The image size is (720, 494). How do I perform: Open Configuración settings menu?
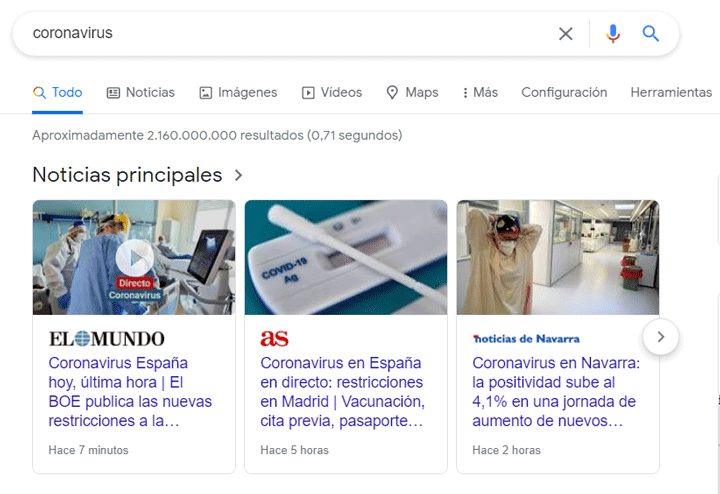(564, 92)
